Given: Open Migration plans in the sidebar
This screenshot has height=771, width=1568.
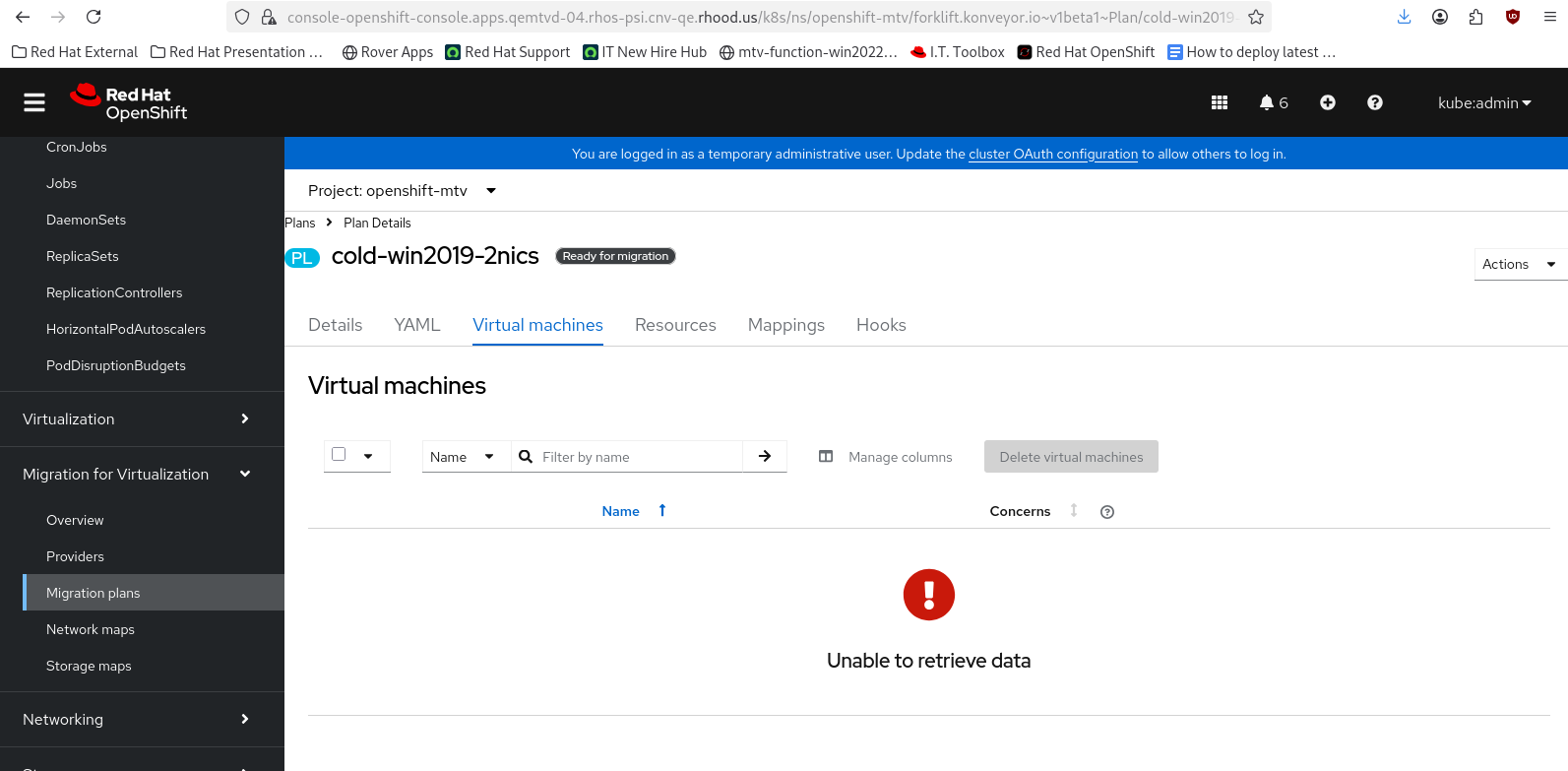Looking at the screenshot, I should [154, 593].
